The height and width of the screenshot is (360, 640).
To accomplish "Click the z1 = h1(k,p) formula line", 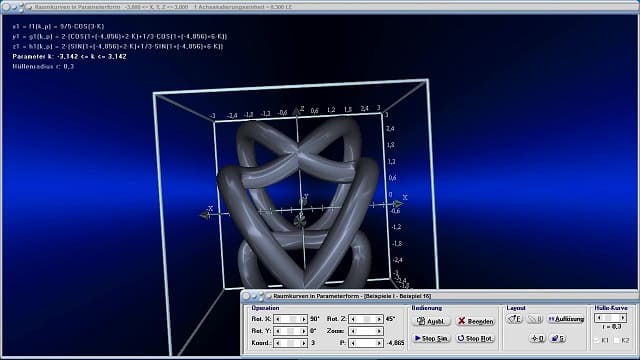I will click(x=118, y=47).
